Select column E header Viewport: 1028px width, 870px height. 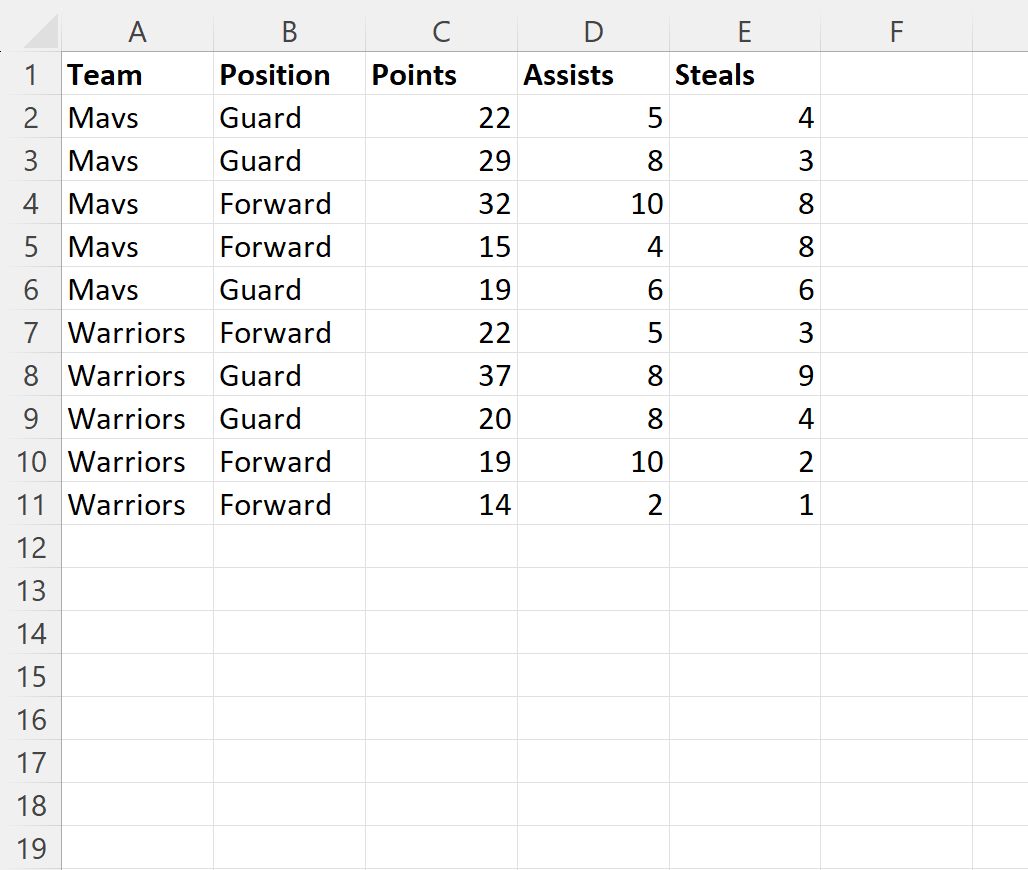[745, 31]
